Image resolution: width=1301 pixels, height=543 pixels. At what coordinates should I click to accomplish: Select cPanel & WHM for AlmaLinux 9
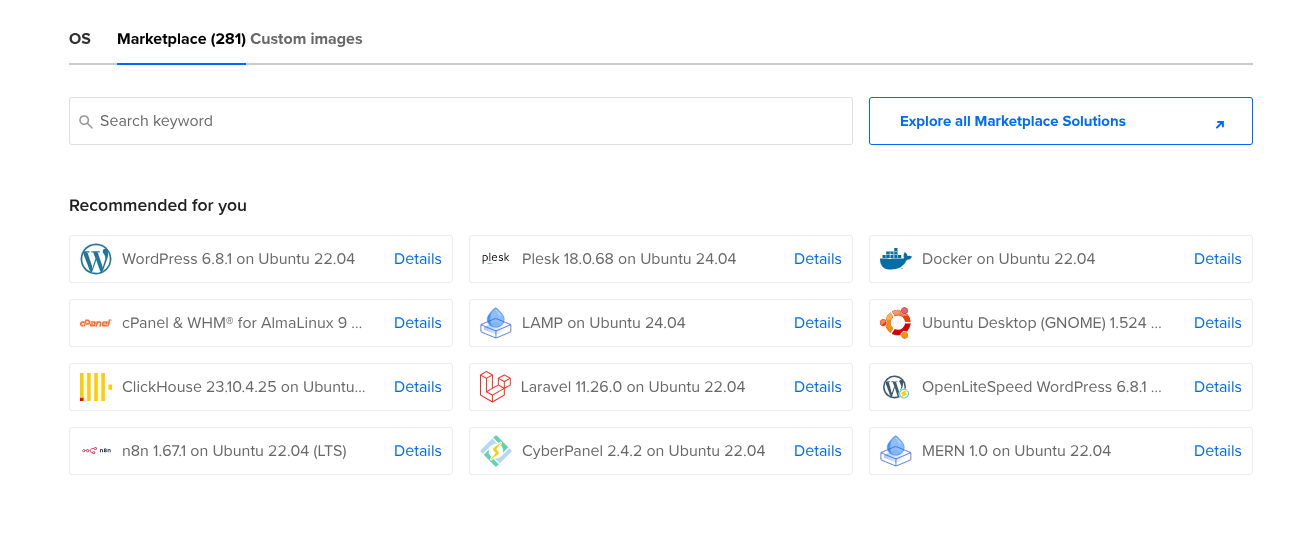(x=261, y=323)
